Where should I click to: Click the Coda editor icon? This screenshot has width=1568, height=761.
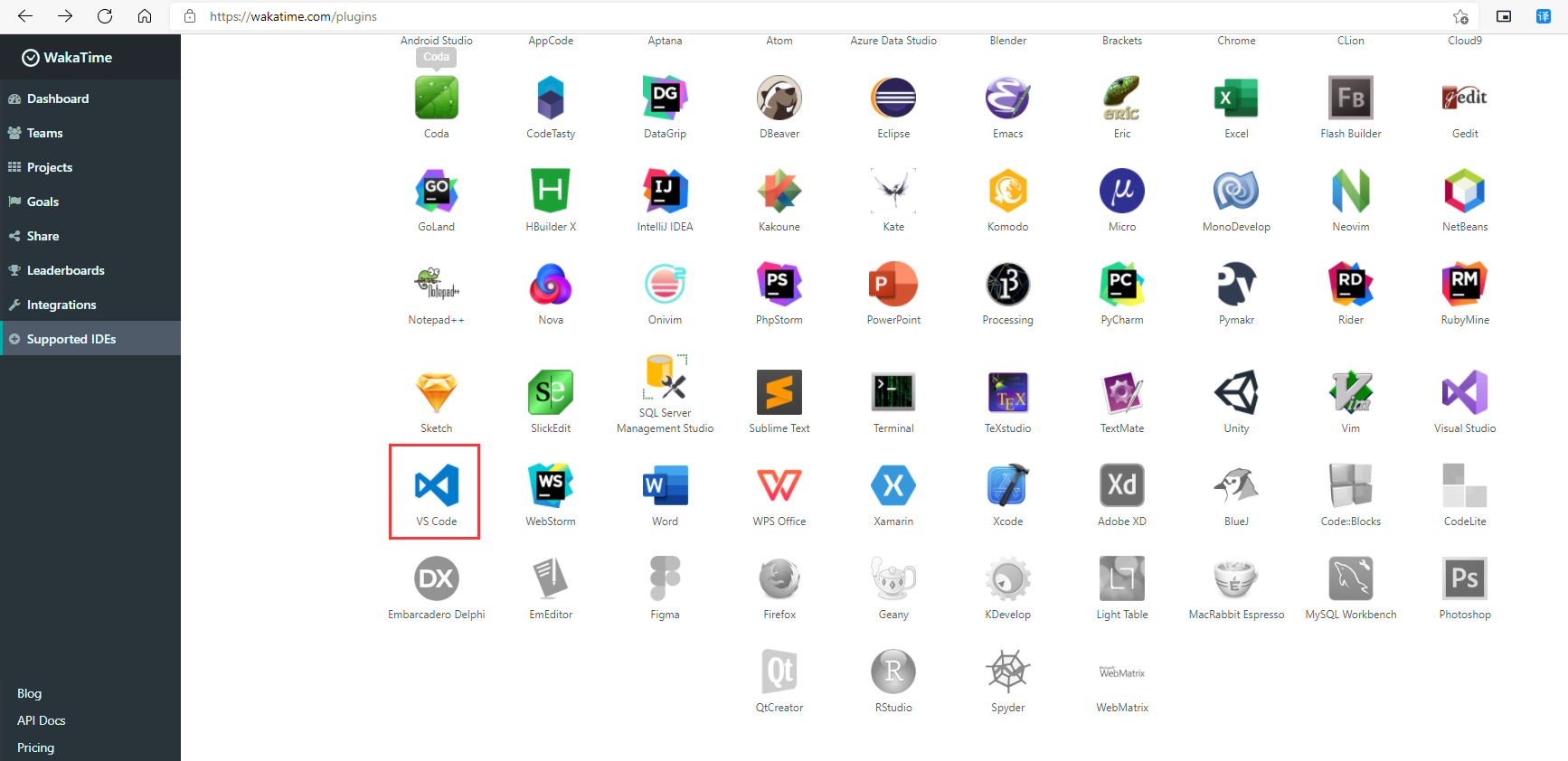coord(436,98)
